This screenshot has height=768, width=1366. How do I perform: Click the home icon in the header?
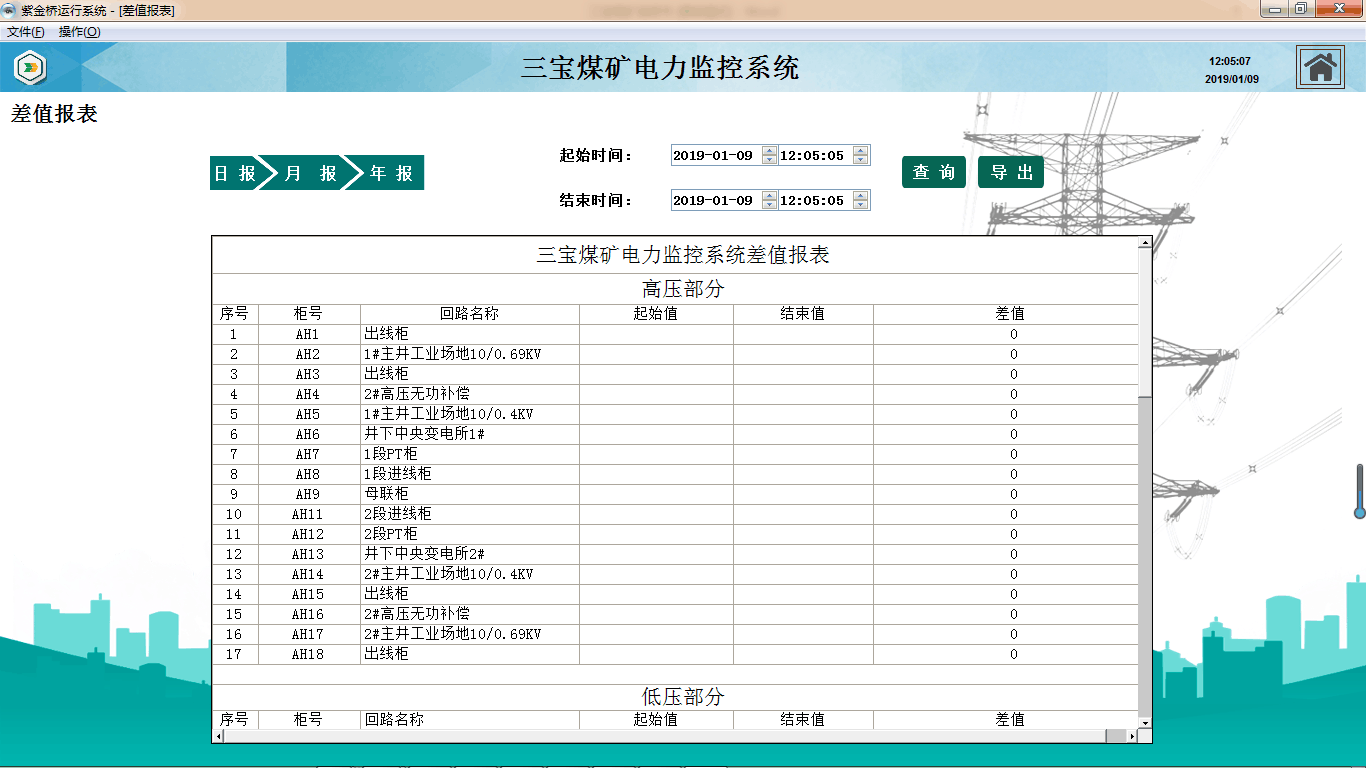pos(1320,68)
